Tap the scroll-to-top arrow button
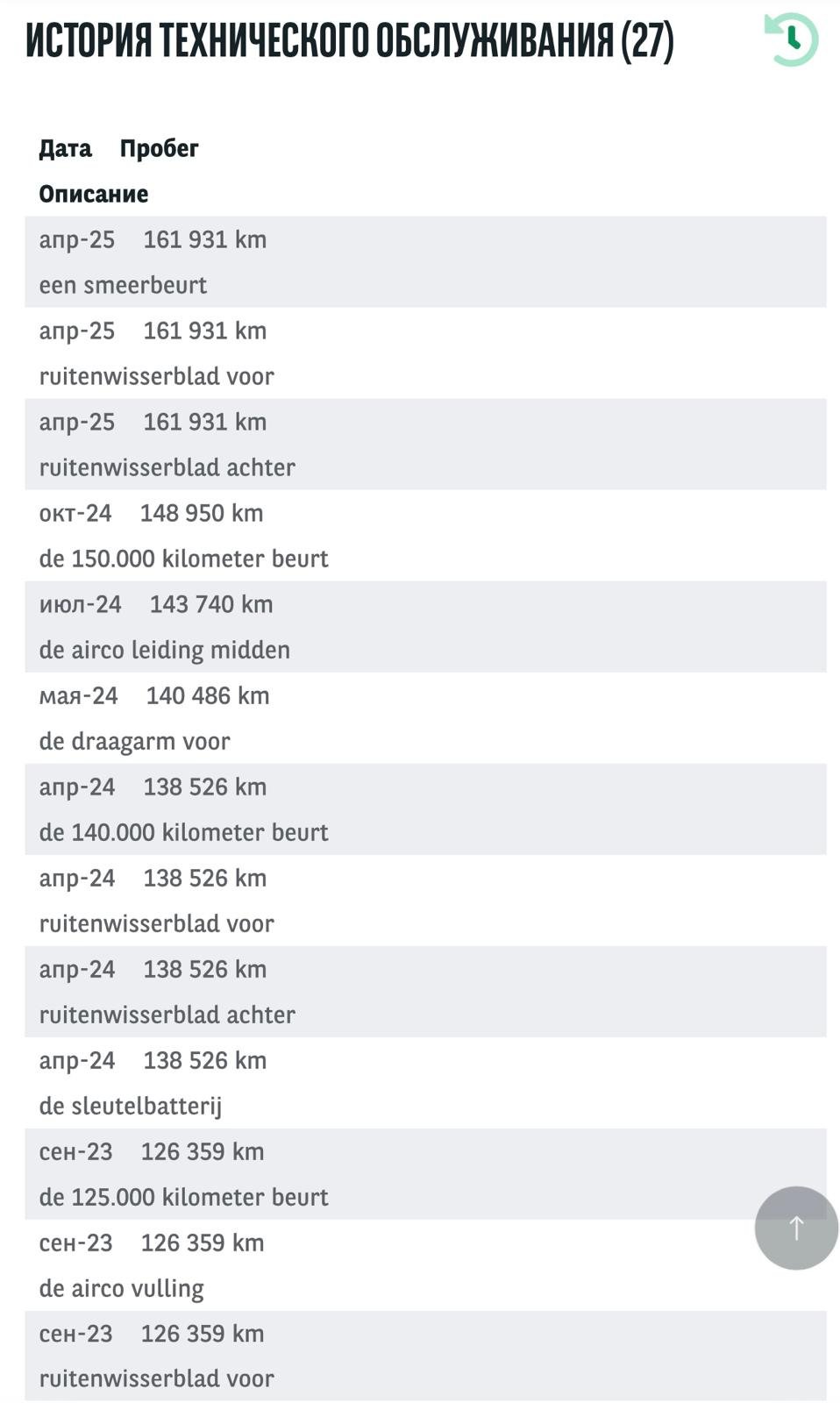 [795, 1228]
